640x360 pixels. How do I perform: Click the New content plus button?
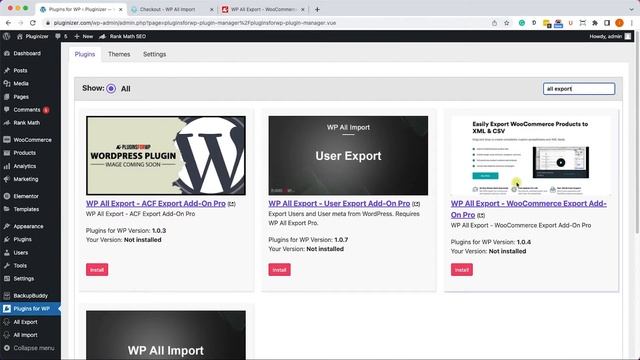84,36
